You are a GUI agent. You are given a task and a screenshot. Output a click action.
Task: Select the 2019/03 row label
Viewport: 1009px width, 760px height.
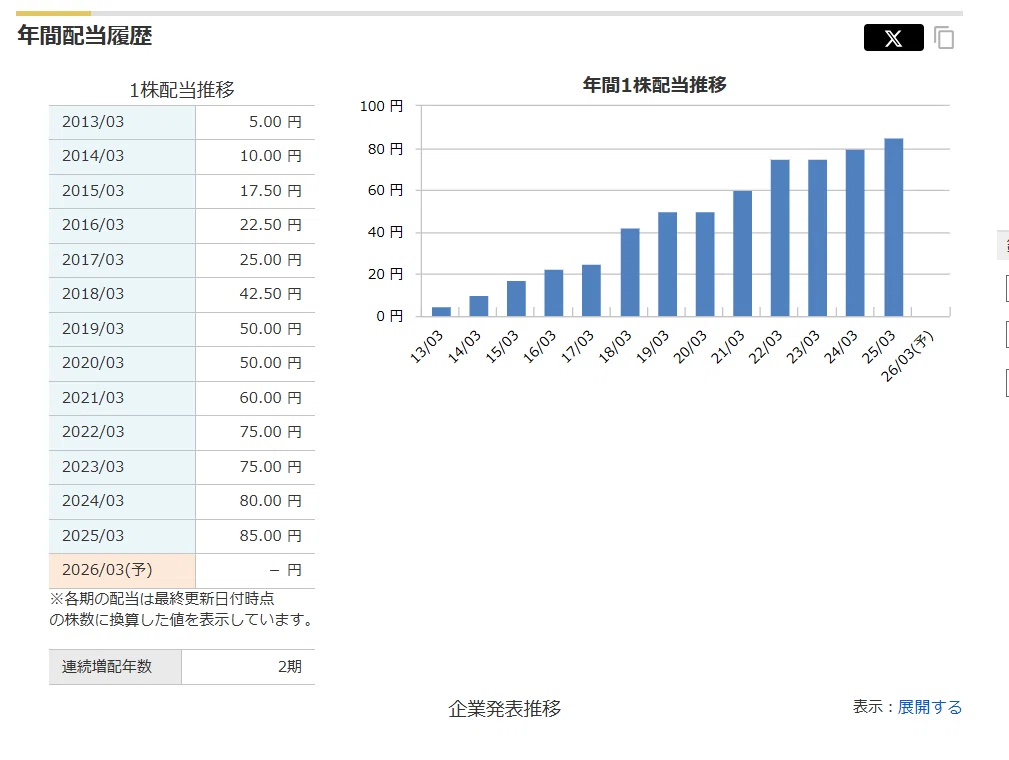(x=122, y=329)
